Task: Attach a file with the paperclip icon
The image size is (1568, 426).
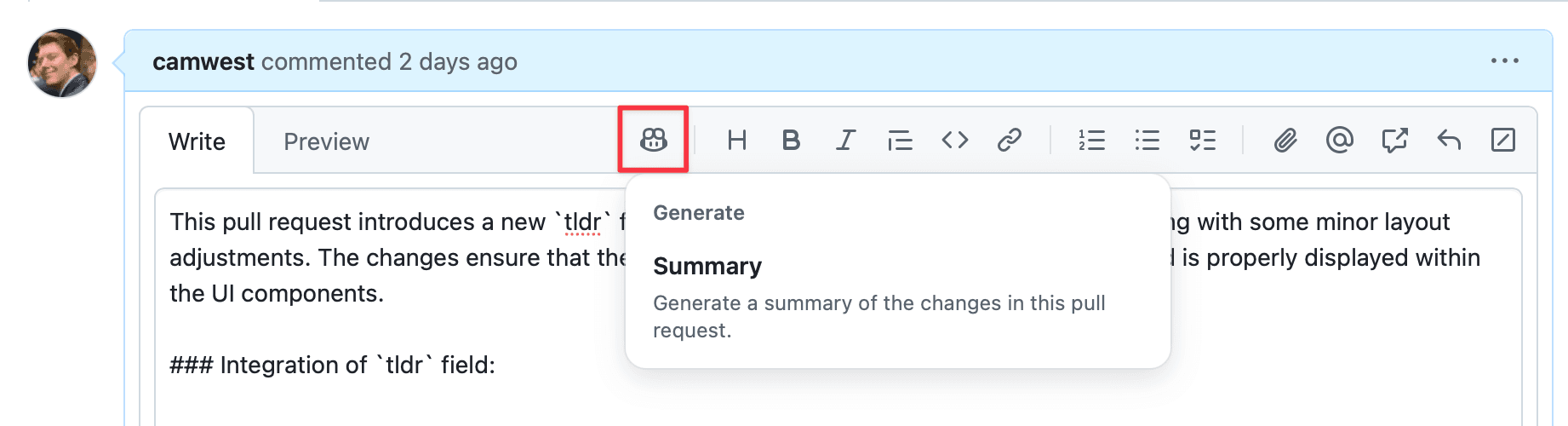Action: [1285, 140]
